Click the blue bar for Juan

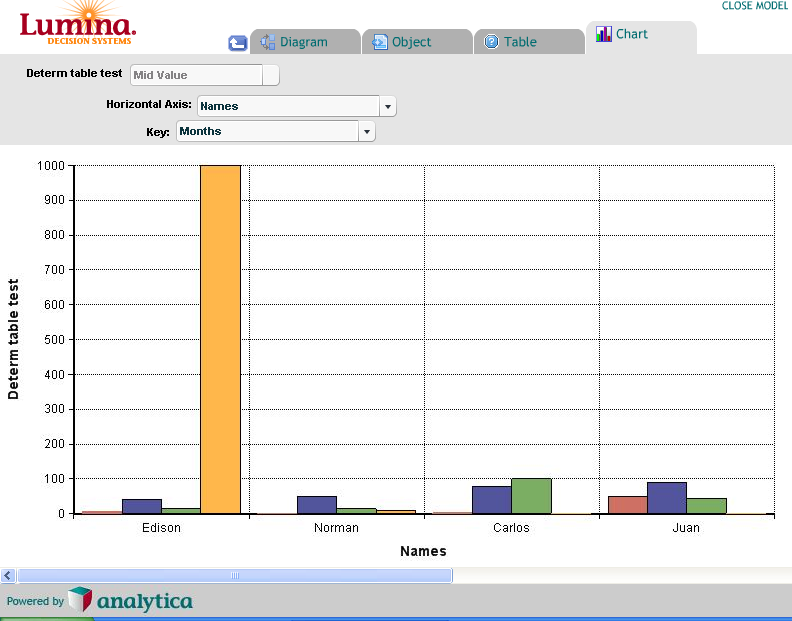[x=667, y=498]
